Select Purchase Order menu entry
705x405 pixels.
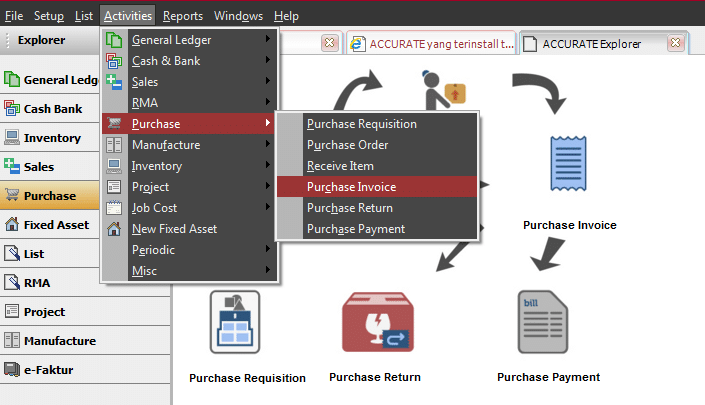click(x=347, y=145)
